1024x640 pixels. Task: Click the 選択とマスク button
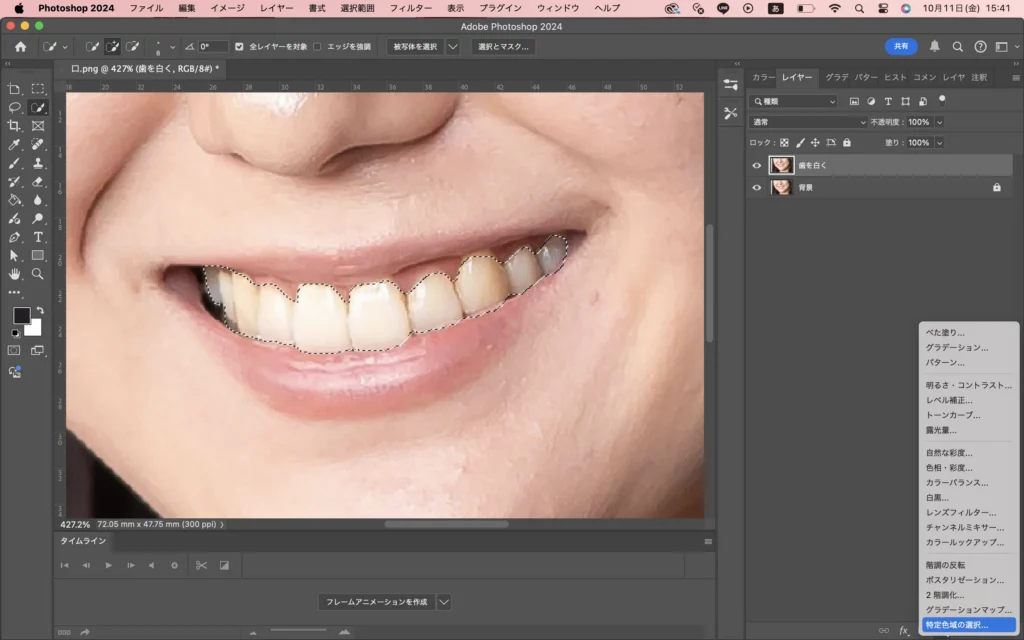pyautogui.click(x=503, y=47)
